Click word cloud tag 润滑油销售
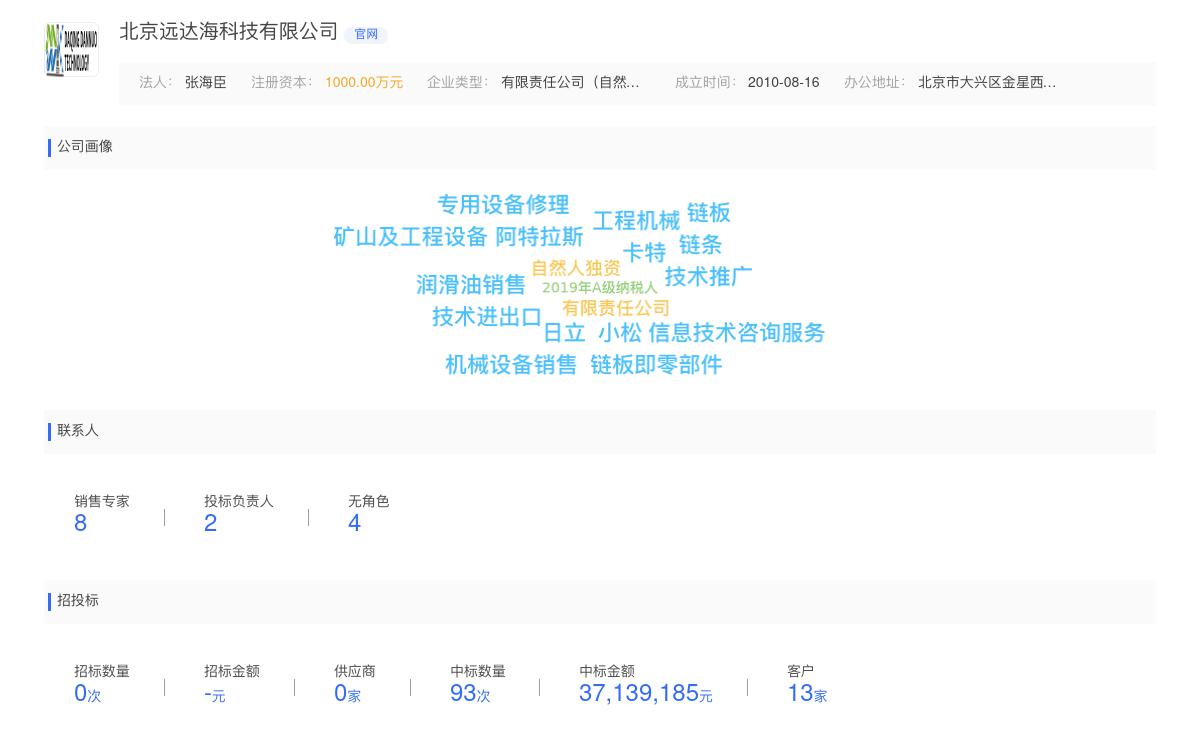1200x752 pixels. [471, 285]
